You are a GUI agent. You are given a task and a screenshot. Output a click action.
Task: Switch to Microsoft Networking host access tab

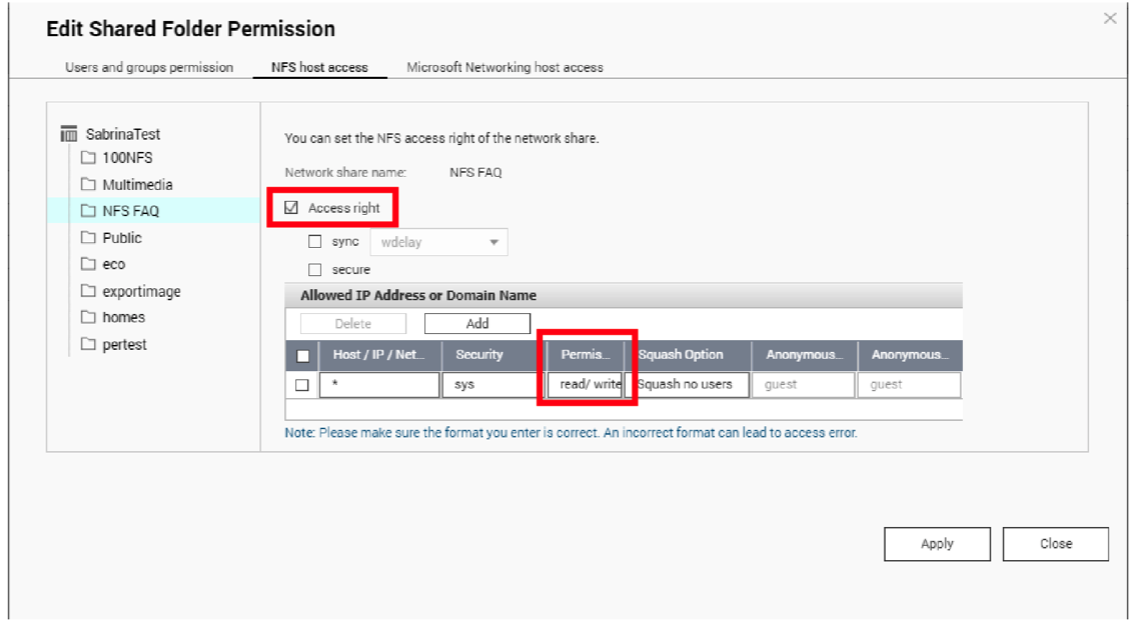504,67
